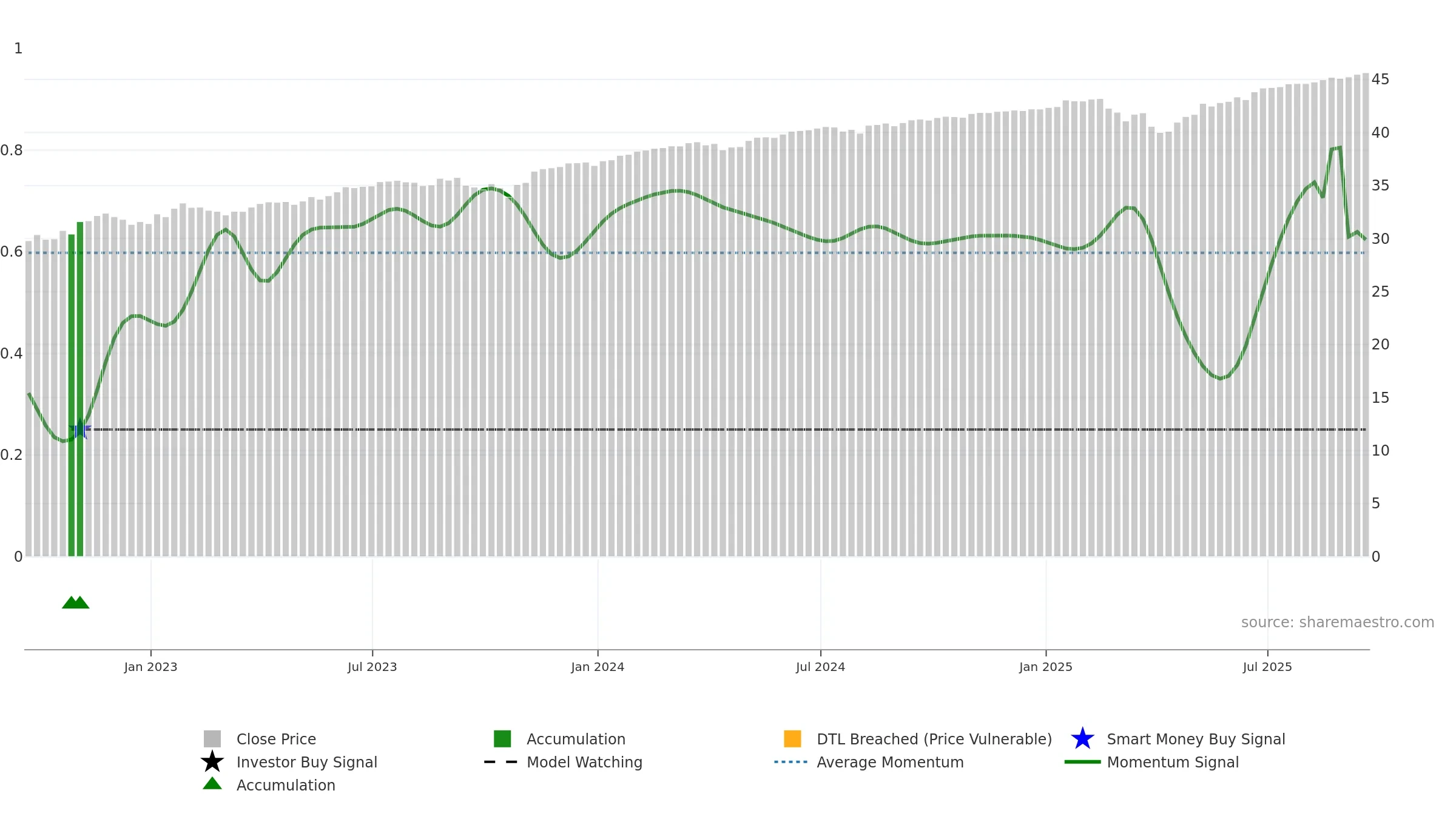The width and height of the screenshot is (1456, 819).
Task: Click the tall green accumulation bar
Action: pos(80,389)
